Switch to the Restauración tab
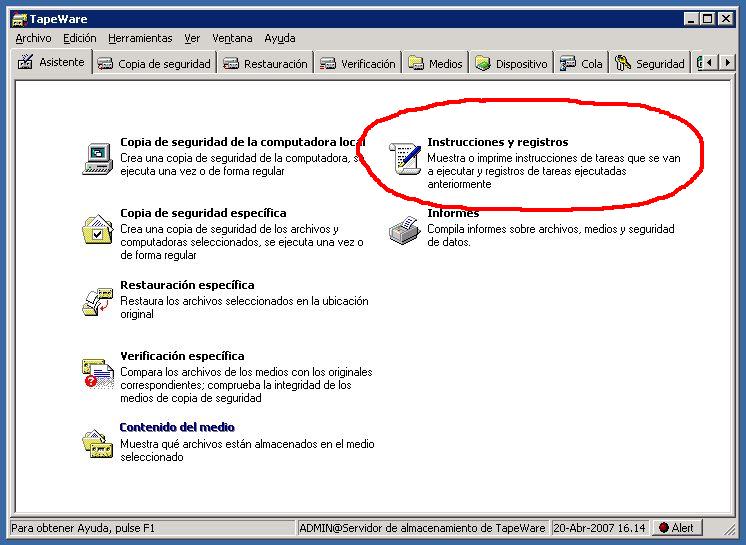746x545 pixels. pos(266,63)
